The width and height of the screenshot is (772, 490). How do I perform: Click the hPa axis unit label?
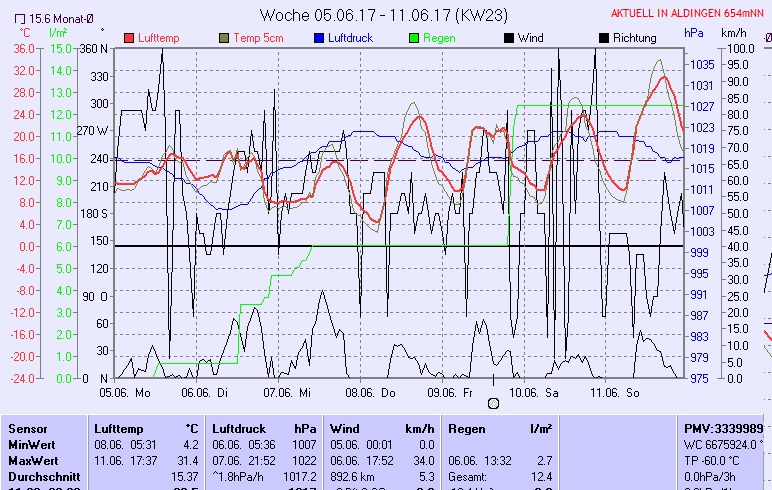[694, 33]
